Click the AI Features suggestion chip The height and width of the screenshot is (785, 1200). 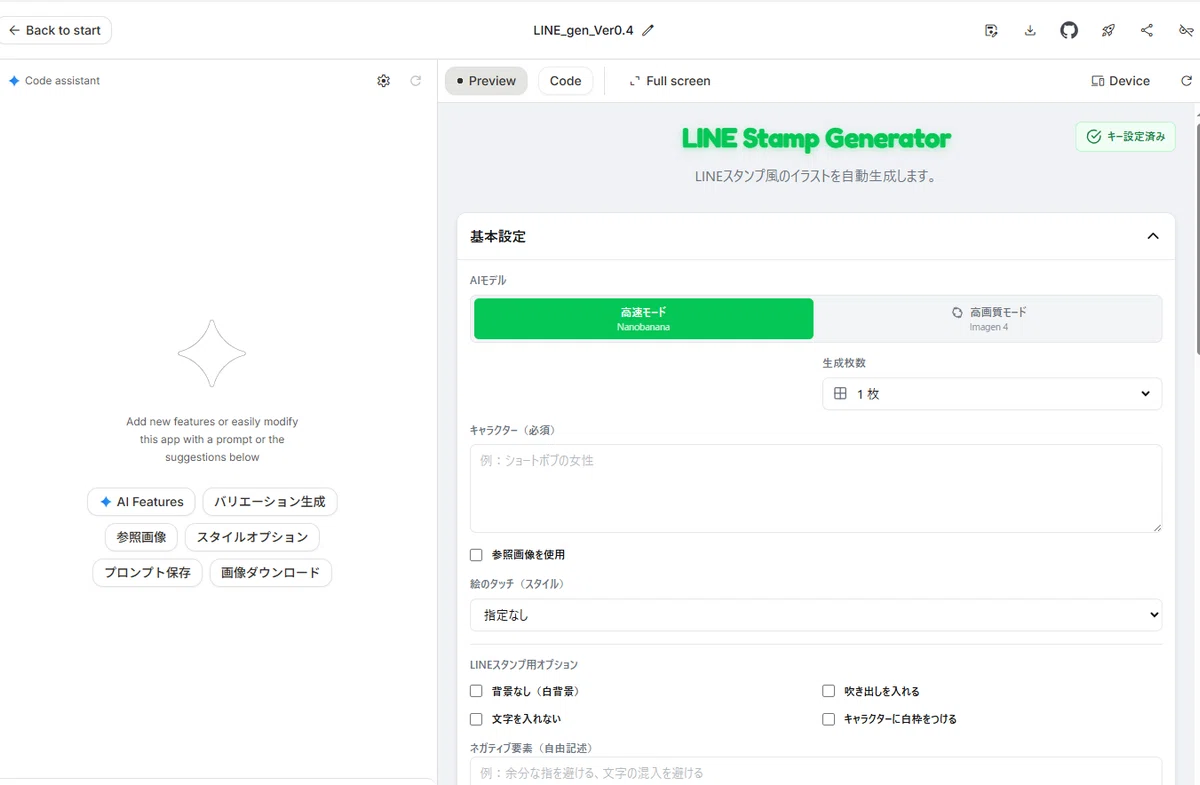[x=141, y=502]
